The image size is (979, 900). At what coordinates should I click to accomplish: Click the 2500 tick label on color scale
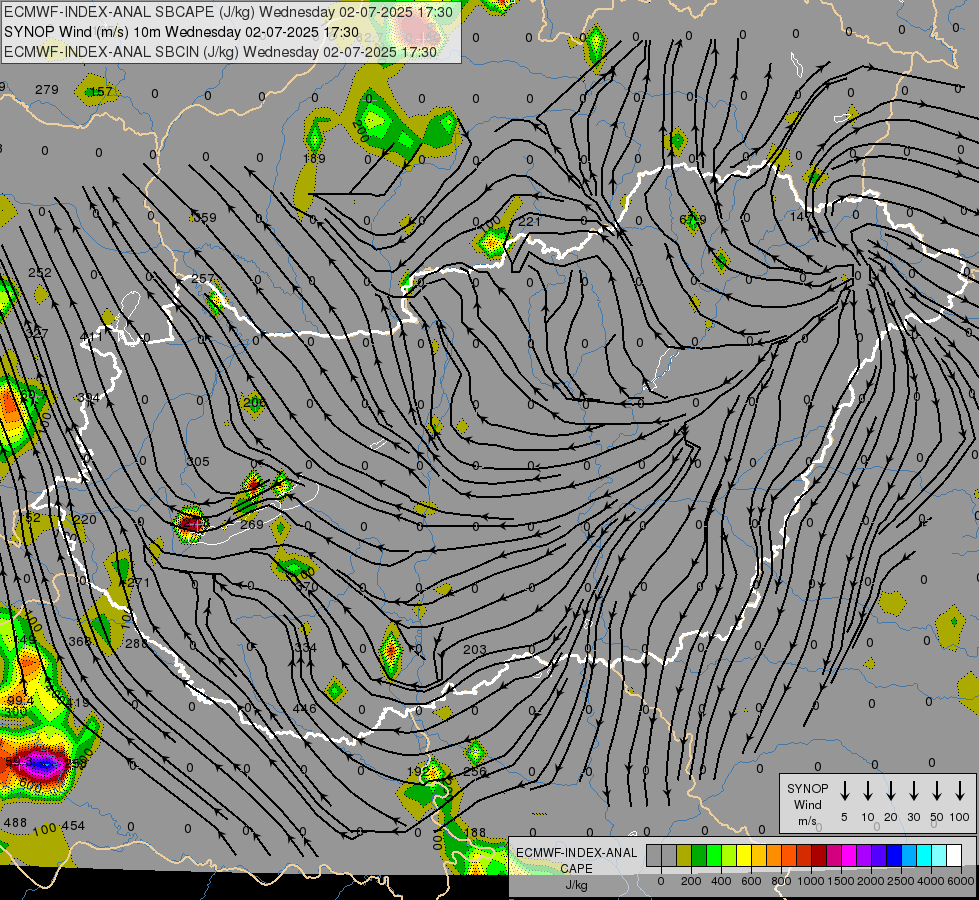pyautogui.click(x=901, y=881)
